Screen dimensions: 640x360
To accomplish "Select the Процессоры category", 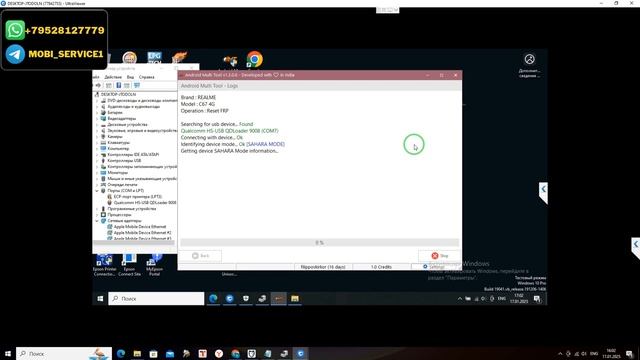I will coord(119,214).
